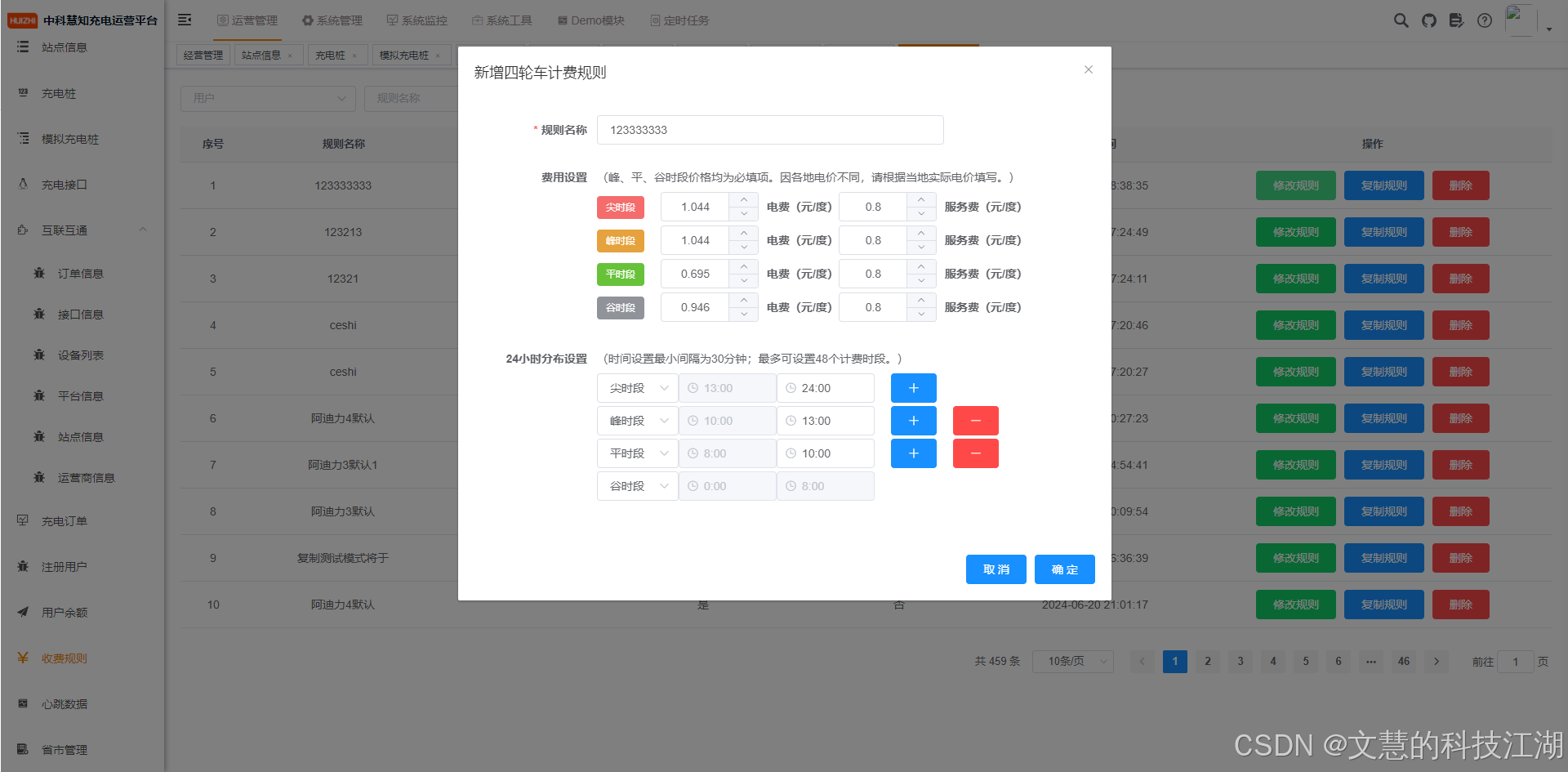1568x772 pixels.
Task: Switch to the 系统管理 top menu
Action: 332,20
